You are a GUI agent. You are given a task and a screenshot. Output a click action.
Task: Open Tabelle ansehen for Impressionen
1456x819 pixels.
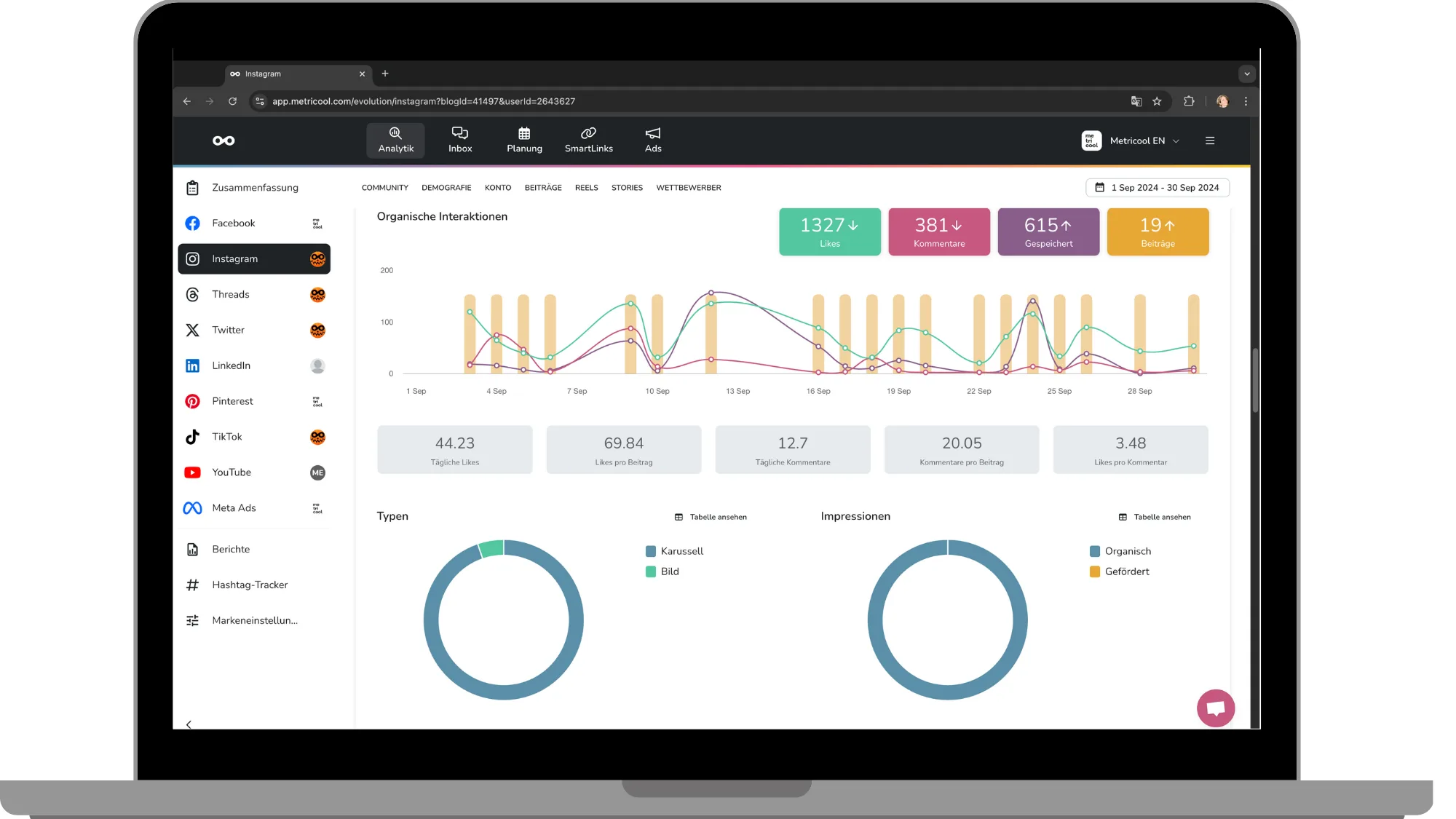[1155, 517]
